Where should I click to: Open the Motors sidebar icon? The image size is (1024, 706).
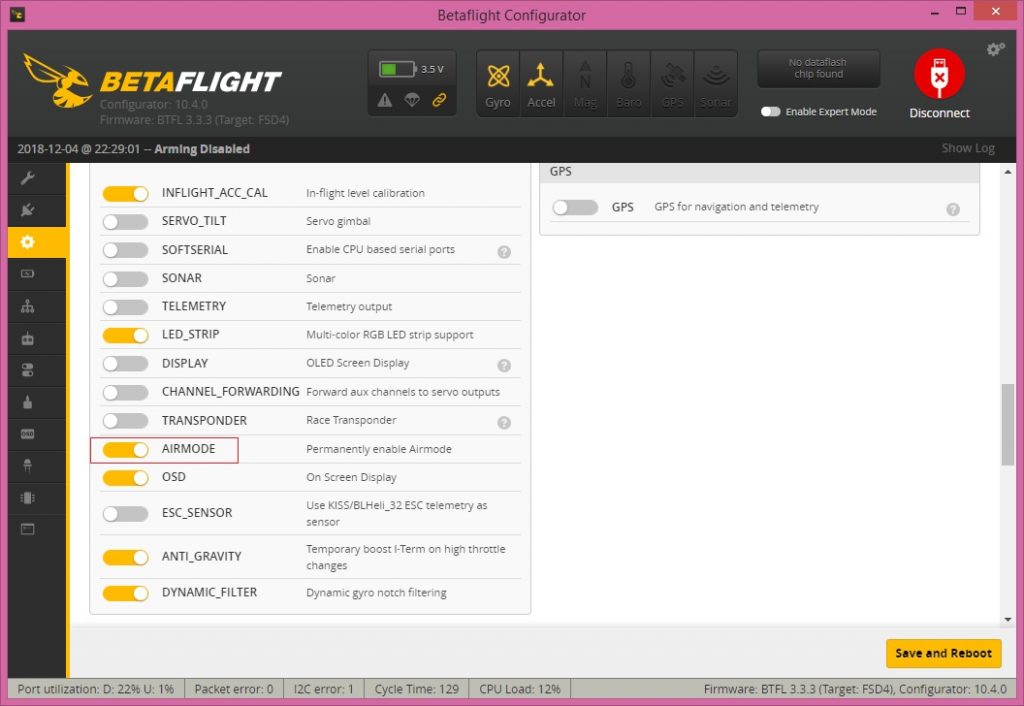pos(27,402)
